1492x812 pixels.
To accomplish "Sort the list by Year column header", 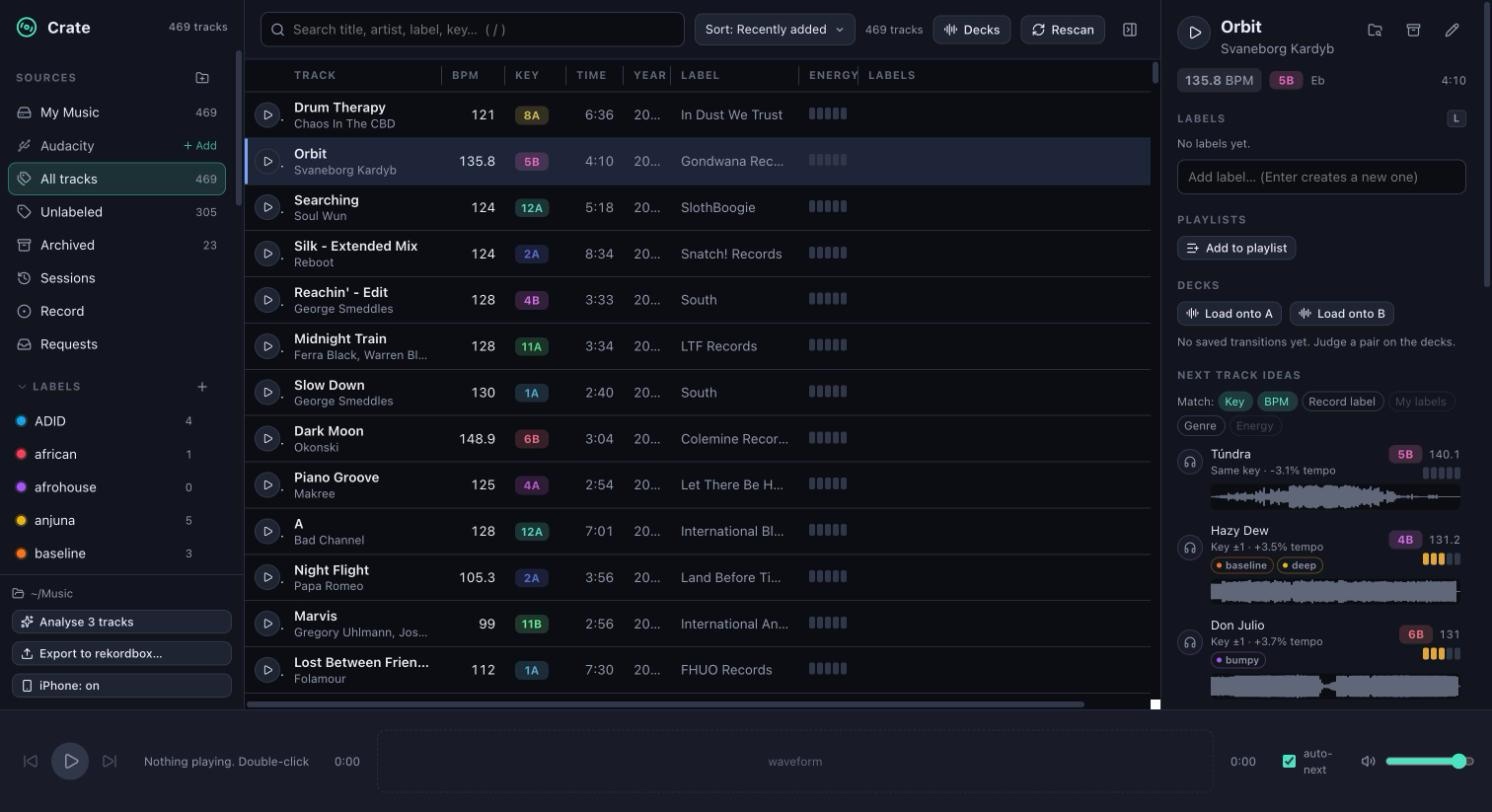I will [649, 75].
